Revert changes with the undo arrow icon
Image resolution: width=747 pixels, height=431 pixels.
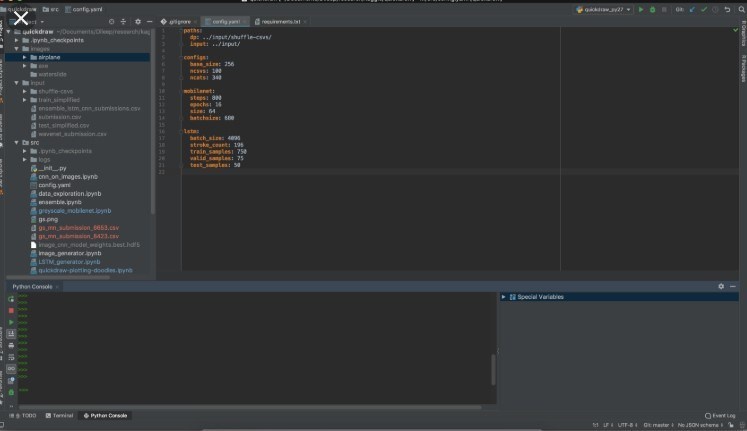(x=727, y=10)
